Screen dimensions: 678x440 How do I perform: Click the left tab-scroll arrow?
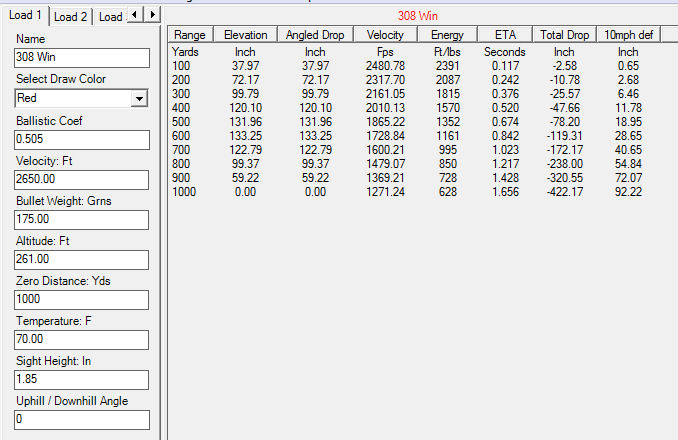(135, 15)
